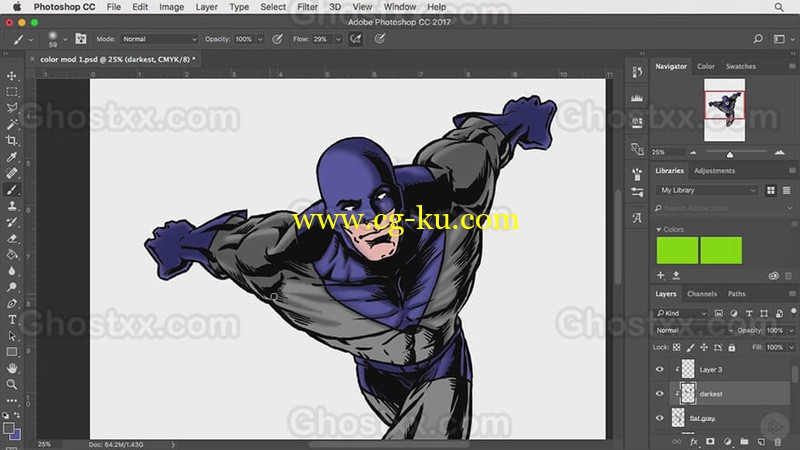Open brush preset picker dropdown
Screen dimensions: 800x450
(x=65, y=39)
